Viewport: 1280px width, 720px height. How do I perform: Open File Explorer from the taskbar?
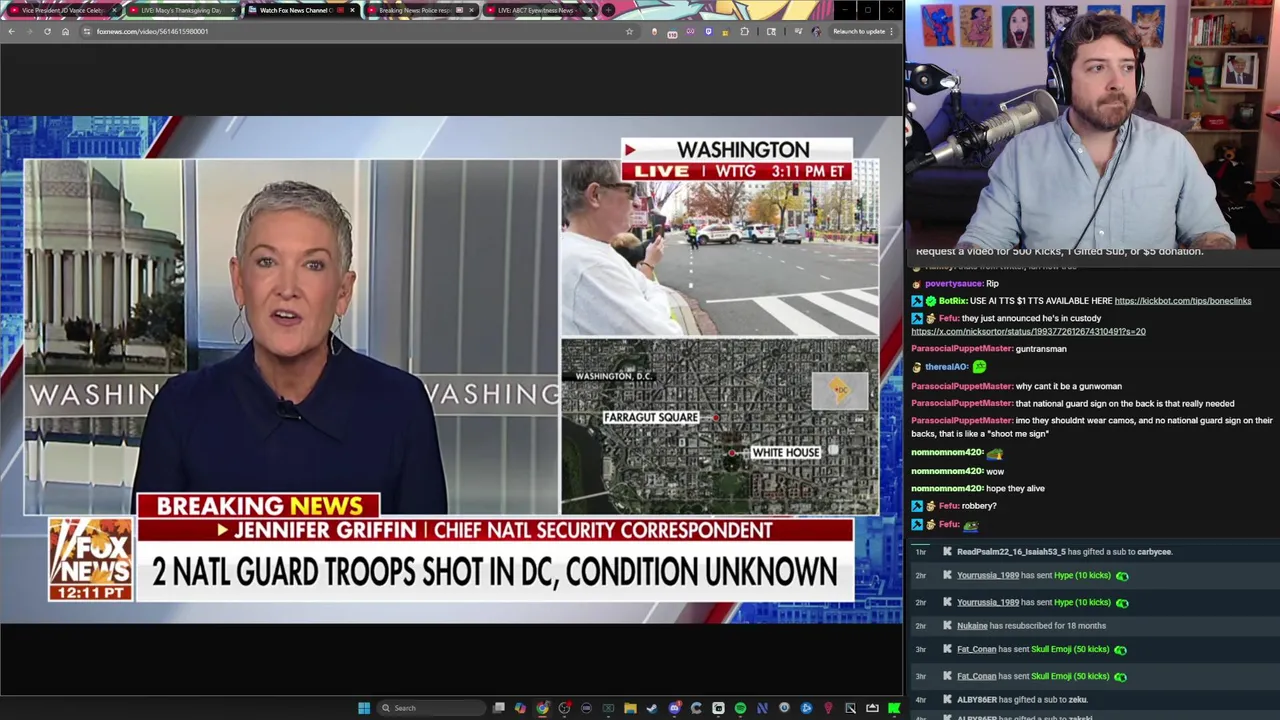630,708
